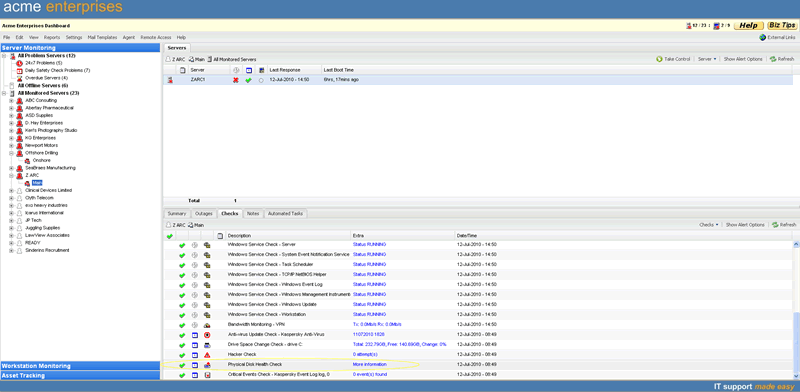Collapse the All Monitored Servers tree node

click(4, 93)
